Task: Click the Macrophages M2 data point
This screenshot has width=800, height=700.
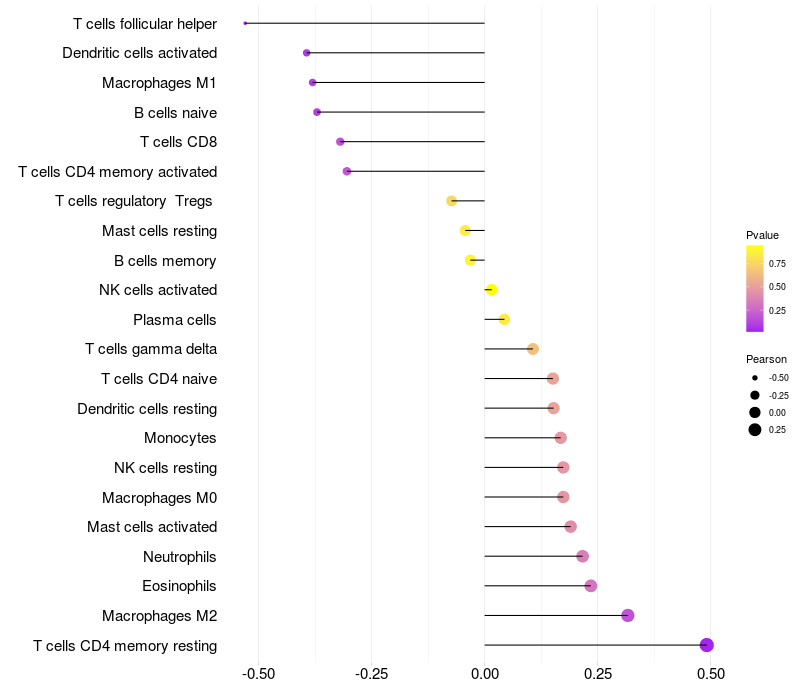Action: coord(628,615)
